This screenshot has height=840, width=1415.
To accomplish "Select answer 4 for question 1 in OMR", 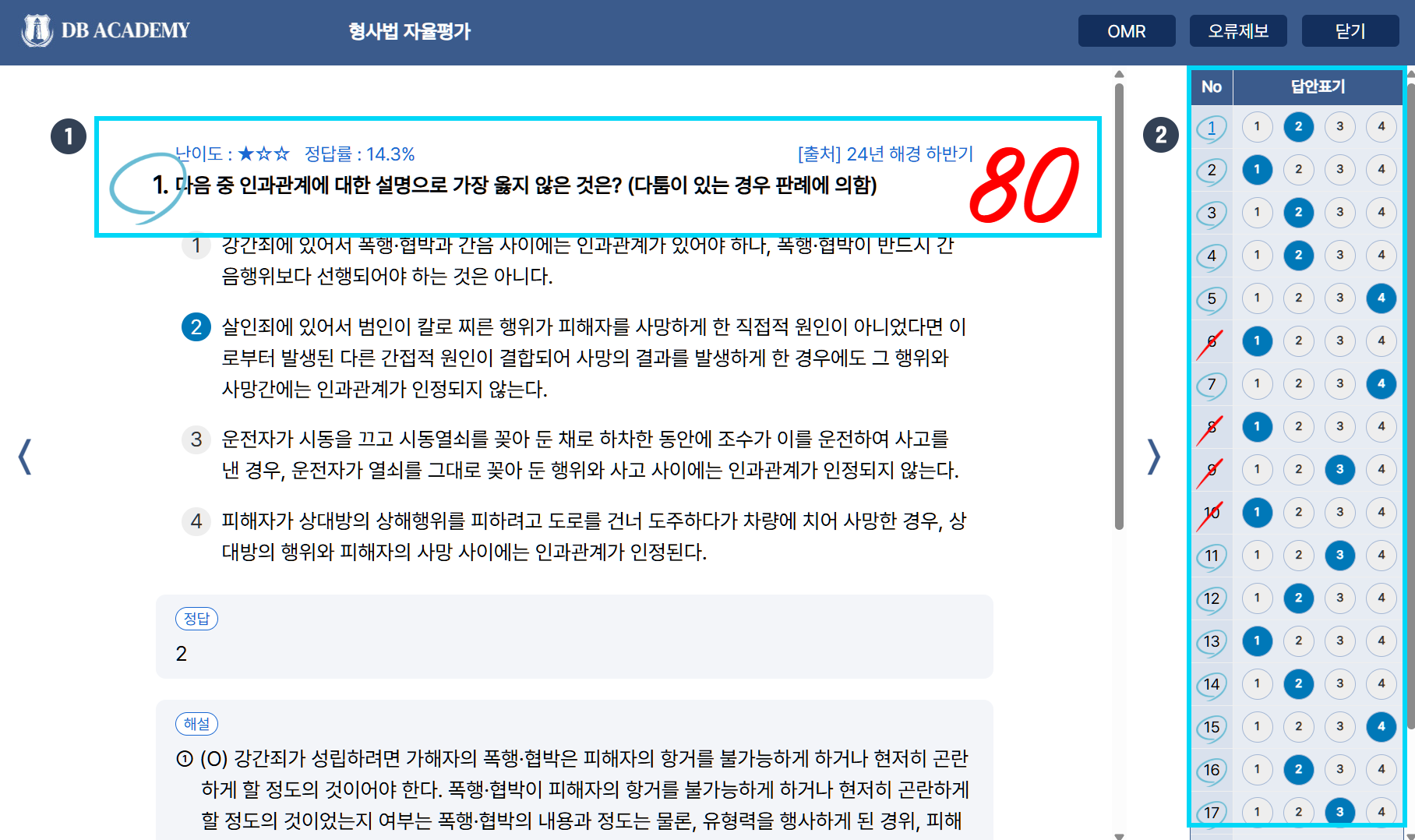I will (1381, 127).
